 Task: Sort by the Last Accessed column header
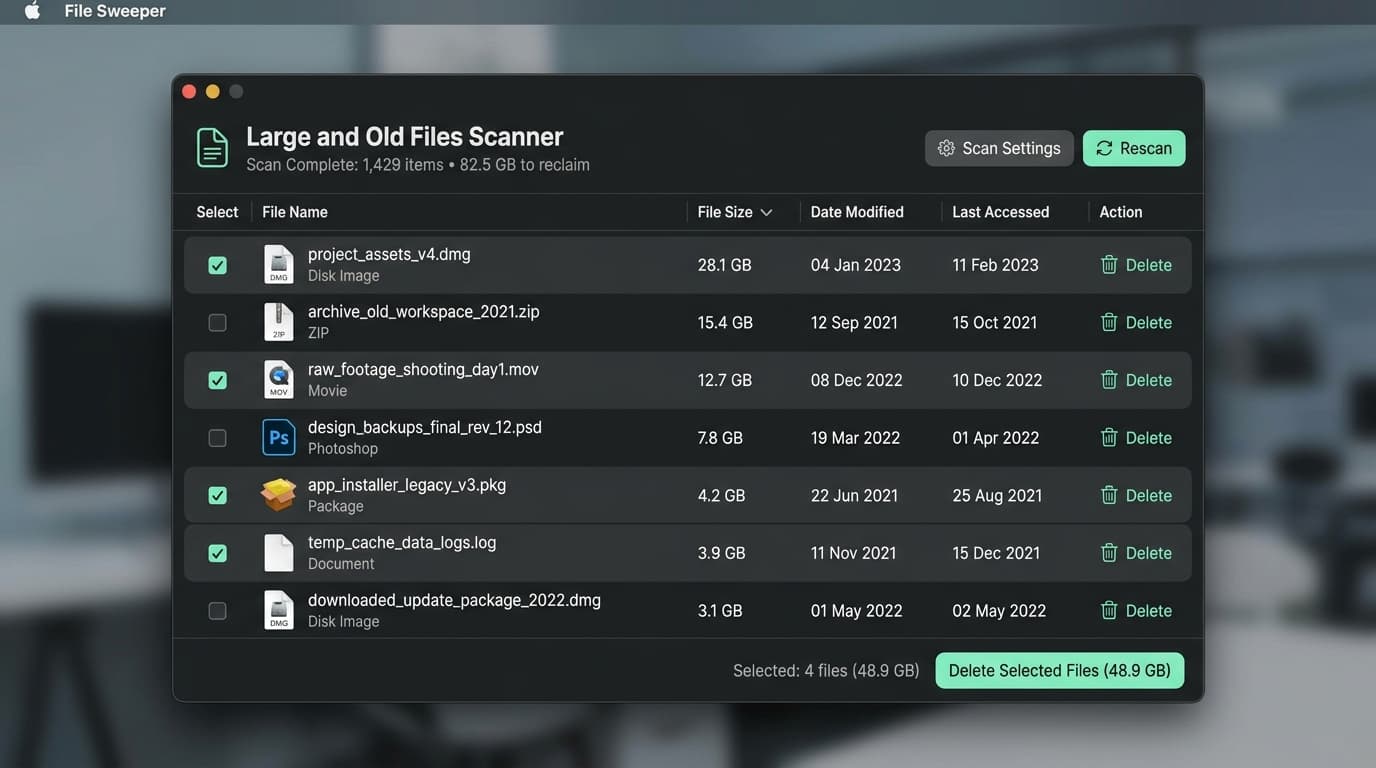coord(1000,212)
